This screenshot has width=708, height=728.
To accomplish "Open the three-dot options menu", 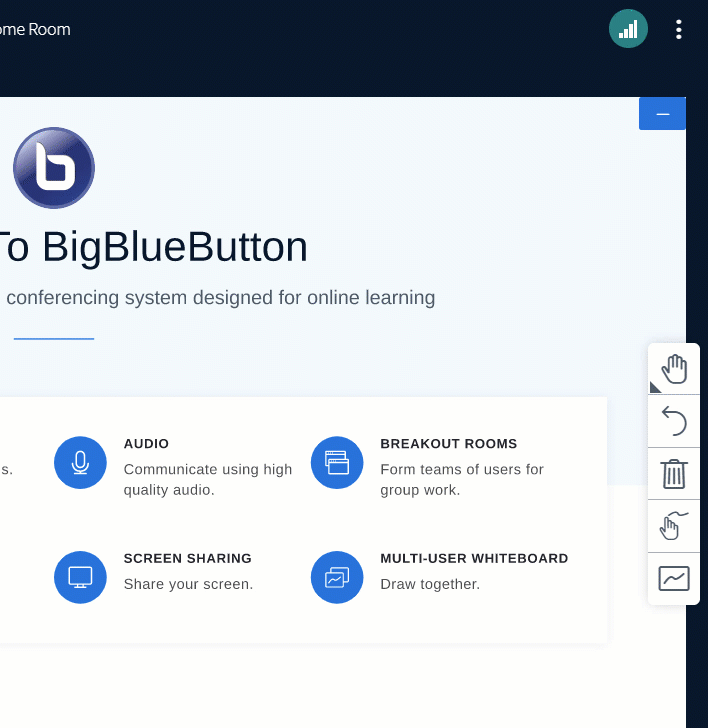I will 678,29.
